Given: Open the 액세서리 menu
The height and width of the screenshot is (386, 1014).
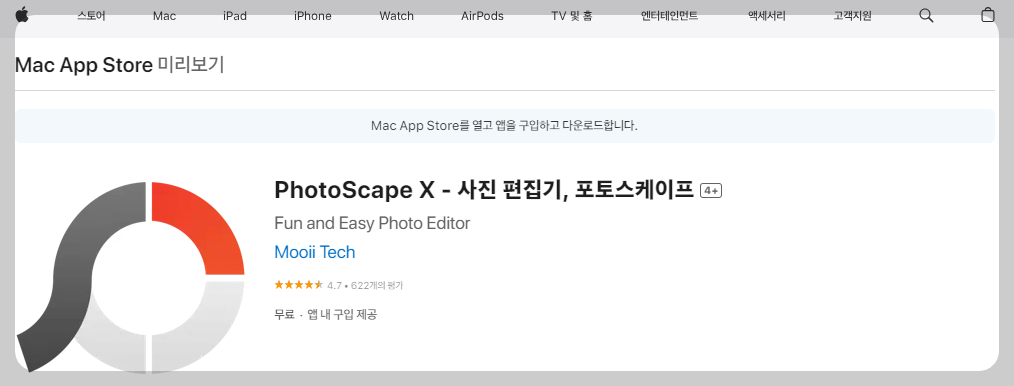Looking at the screenshot, I should point(766,16).
